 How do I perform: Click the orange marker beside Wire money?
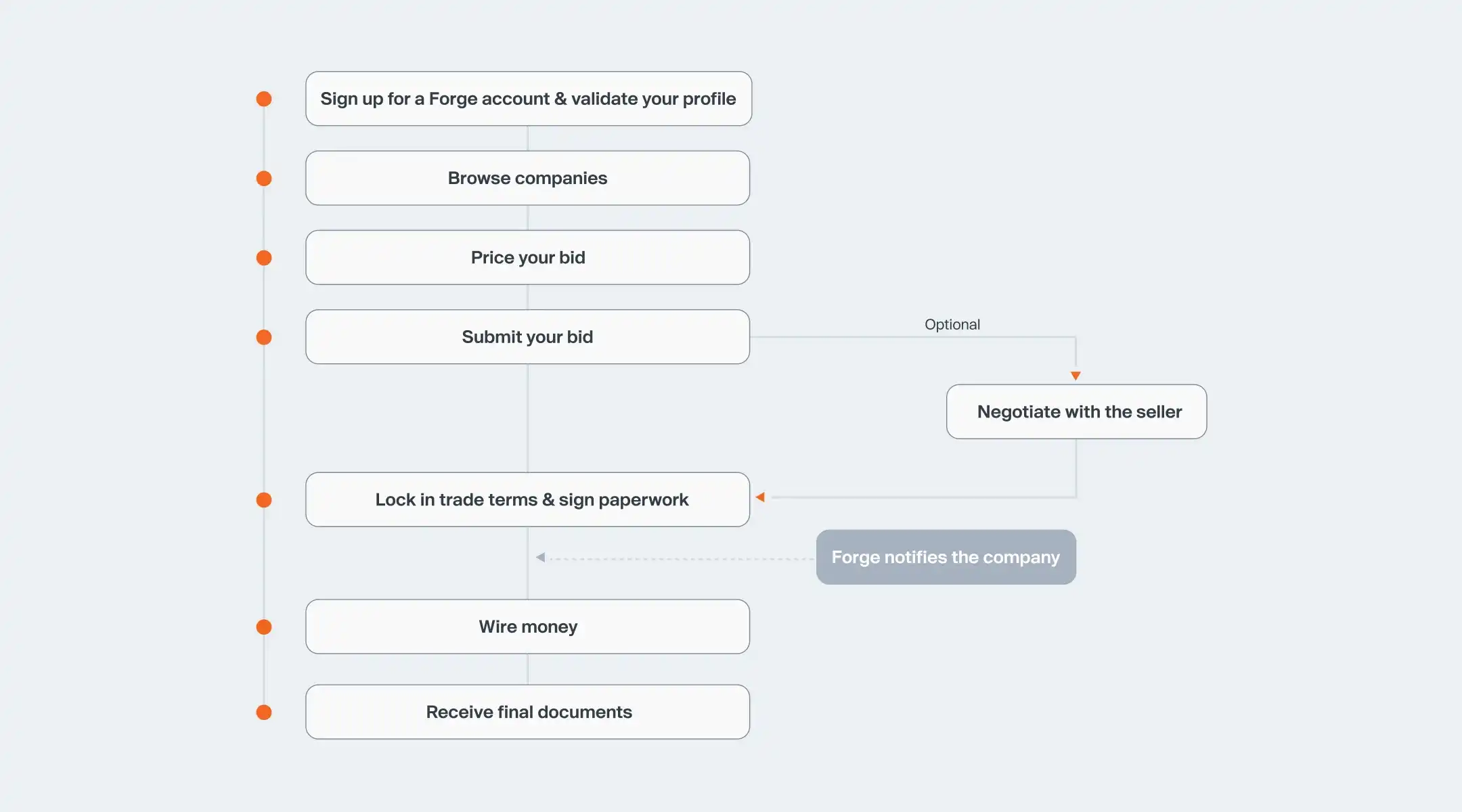tap(264, 627)
